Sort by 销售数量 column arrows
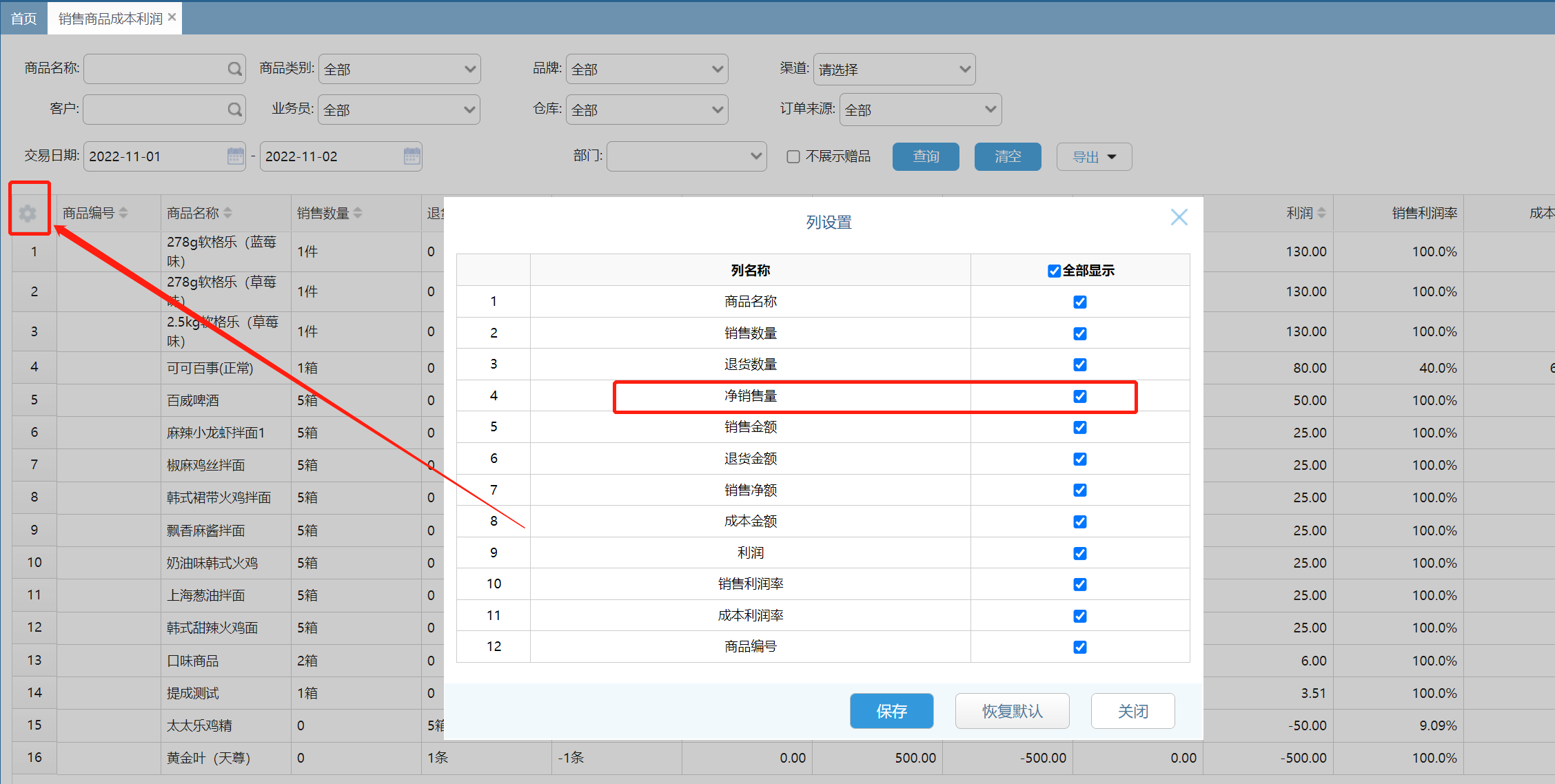Screen dimensions: 1555x784 358,213
